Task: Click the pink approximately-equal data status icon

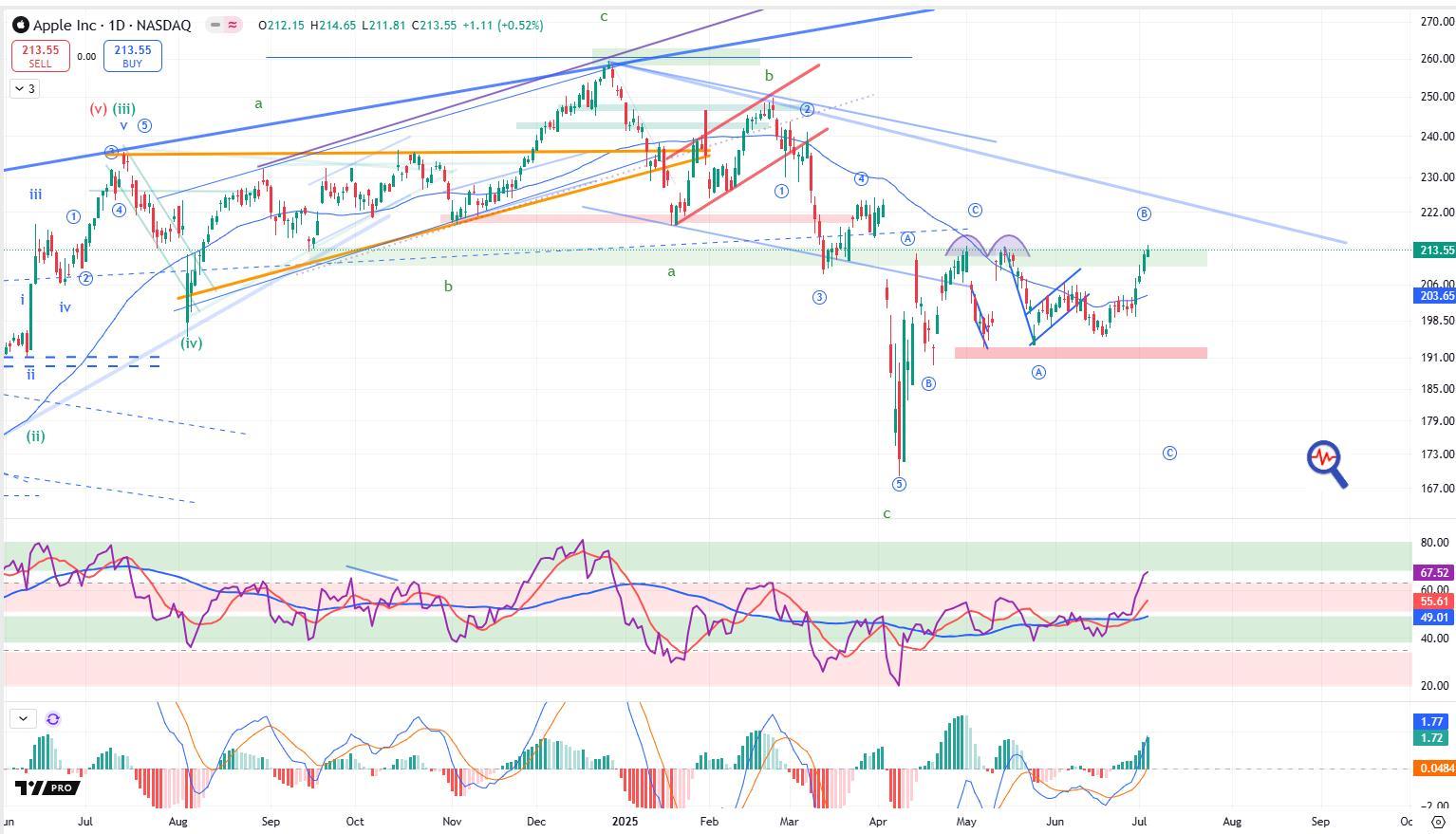Action: coord(233,25)
